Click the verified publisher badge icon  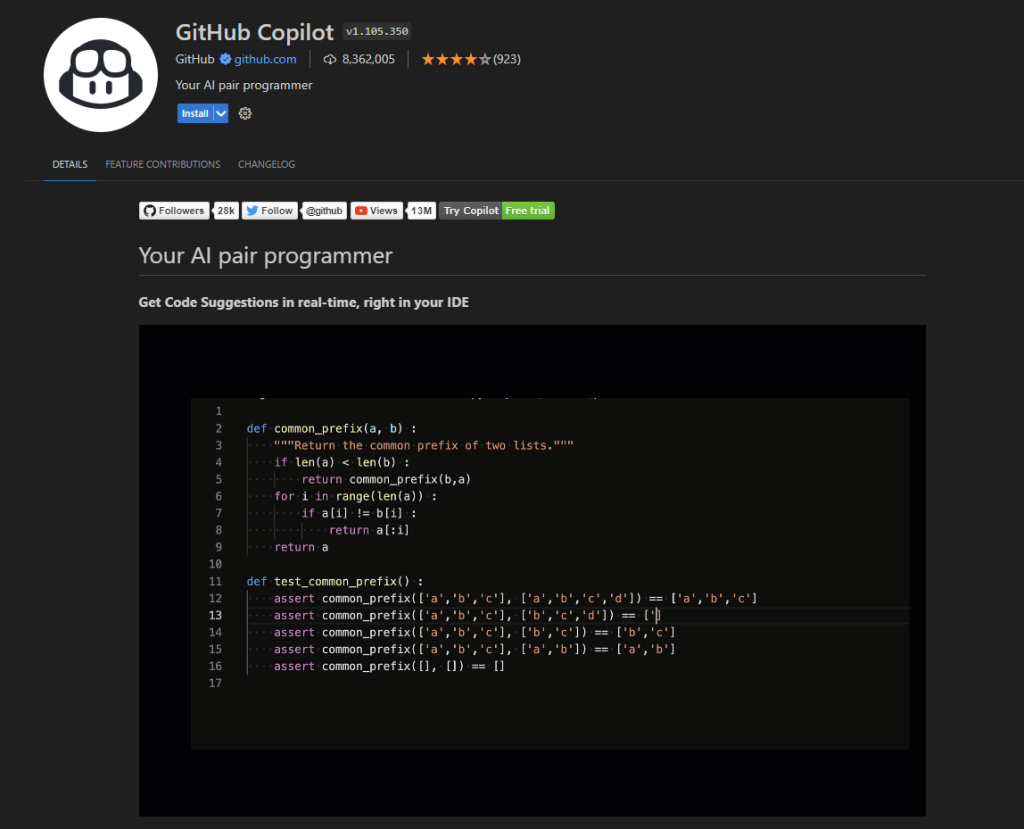(x=225, y=59)
